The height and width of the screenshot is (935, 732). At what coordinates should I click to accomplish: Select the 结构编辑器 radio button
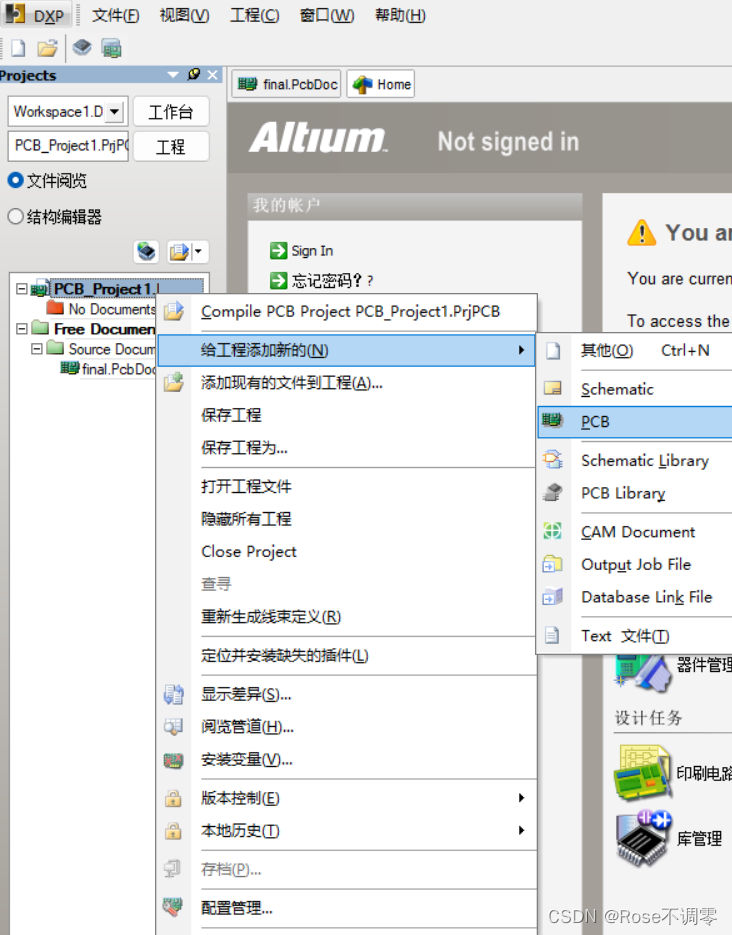pos(15,216)
